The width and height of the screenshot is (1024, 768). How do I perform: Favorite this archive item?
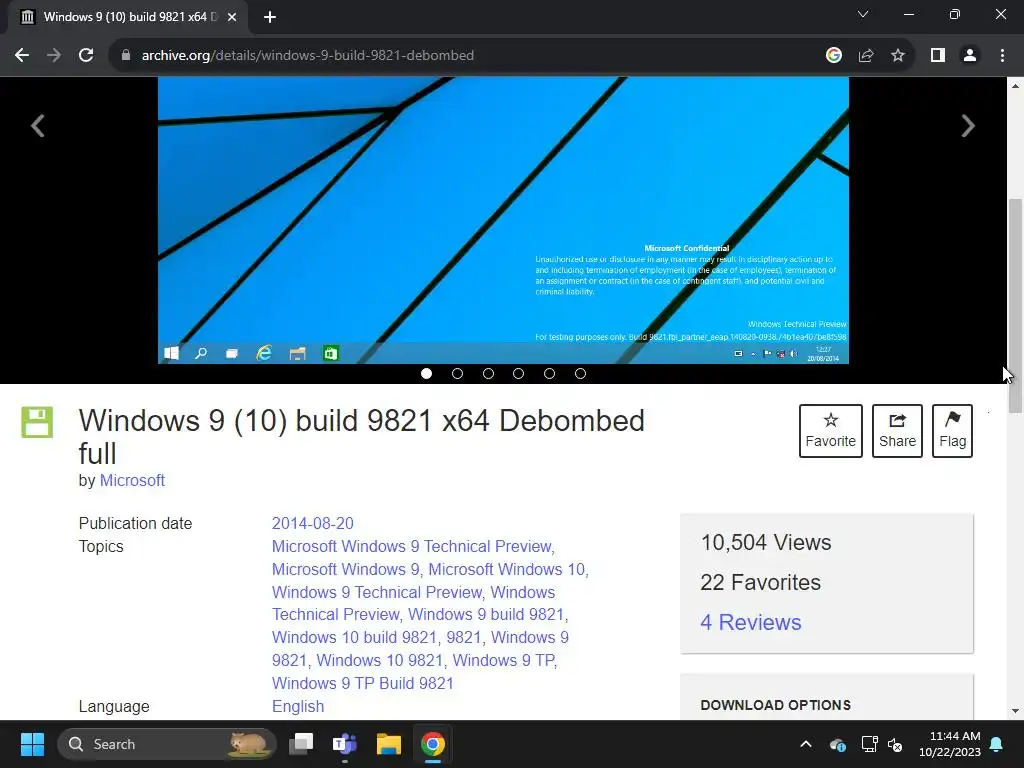pos(831,431)
